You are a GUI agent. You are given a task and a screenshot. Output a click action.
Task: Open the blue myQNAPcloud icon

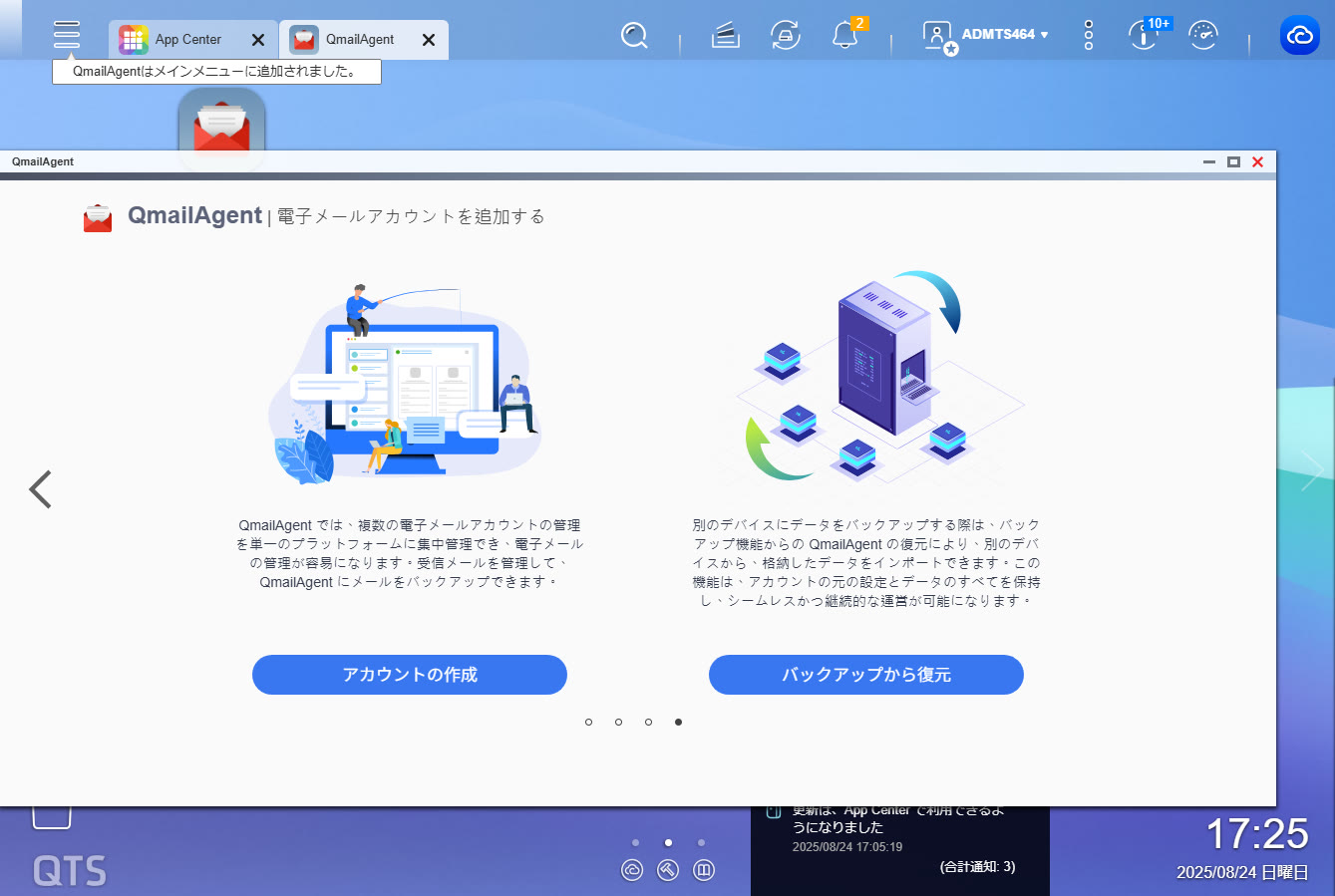[x=1299, y=36]
